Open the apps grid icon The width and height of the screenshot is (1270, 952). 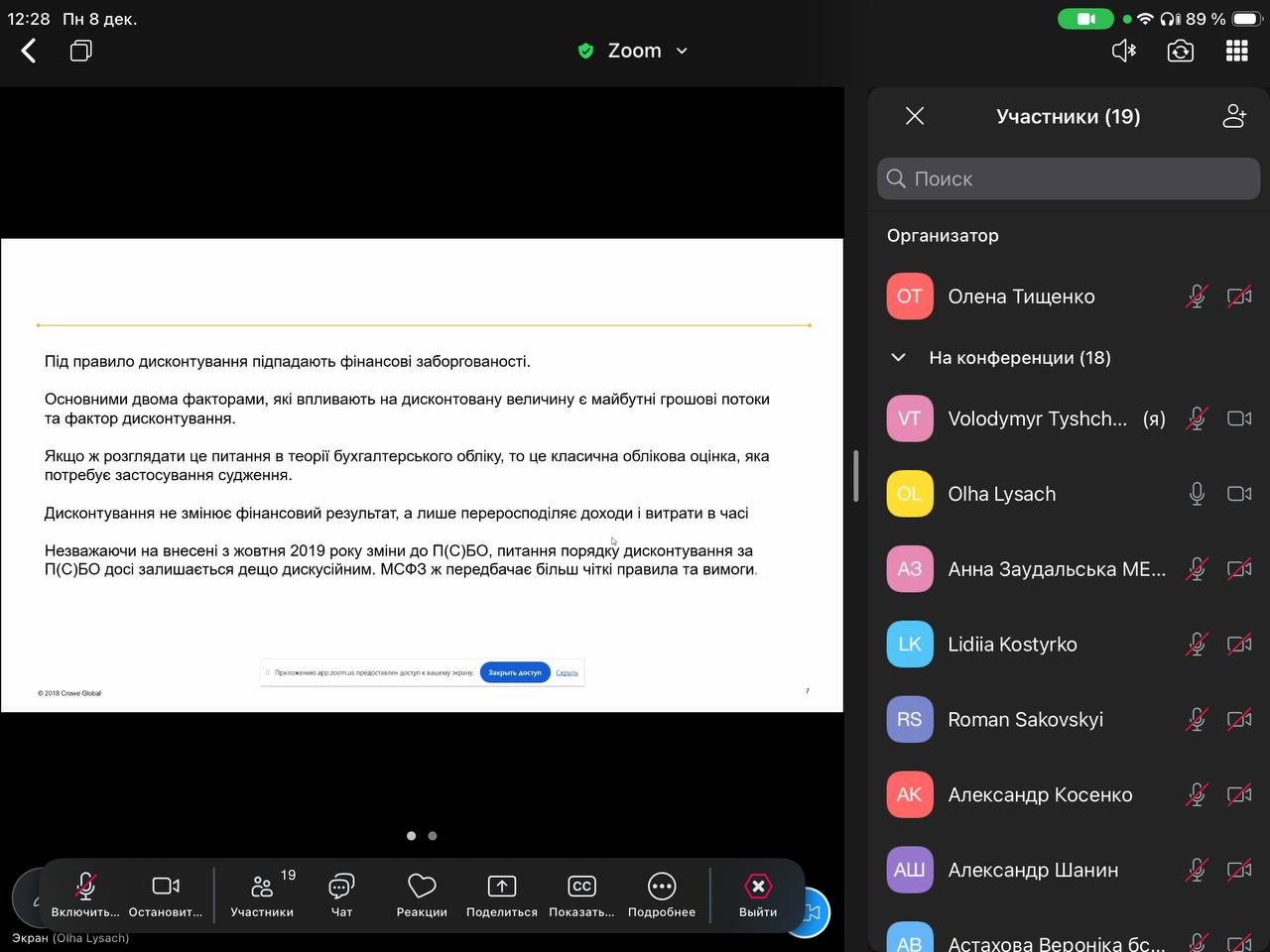pyautogui.click(x=1236, y=51)
